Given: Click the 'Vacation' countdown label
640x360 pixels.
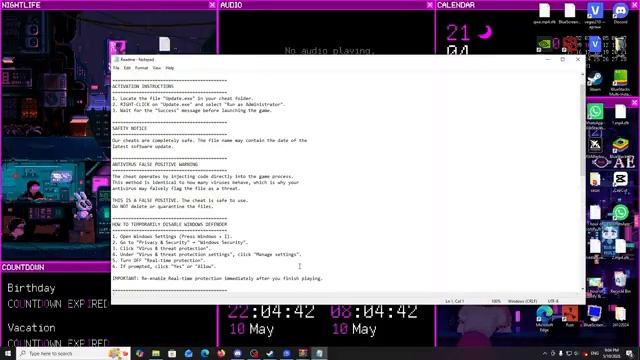Looking at the screenshot, I should (x=31, y=328).
